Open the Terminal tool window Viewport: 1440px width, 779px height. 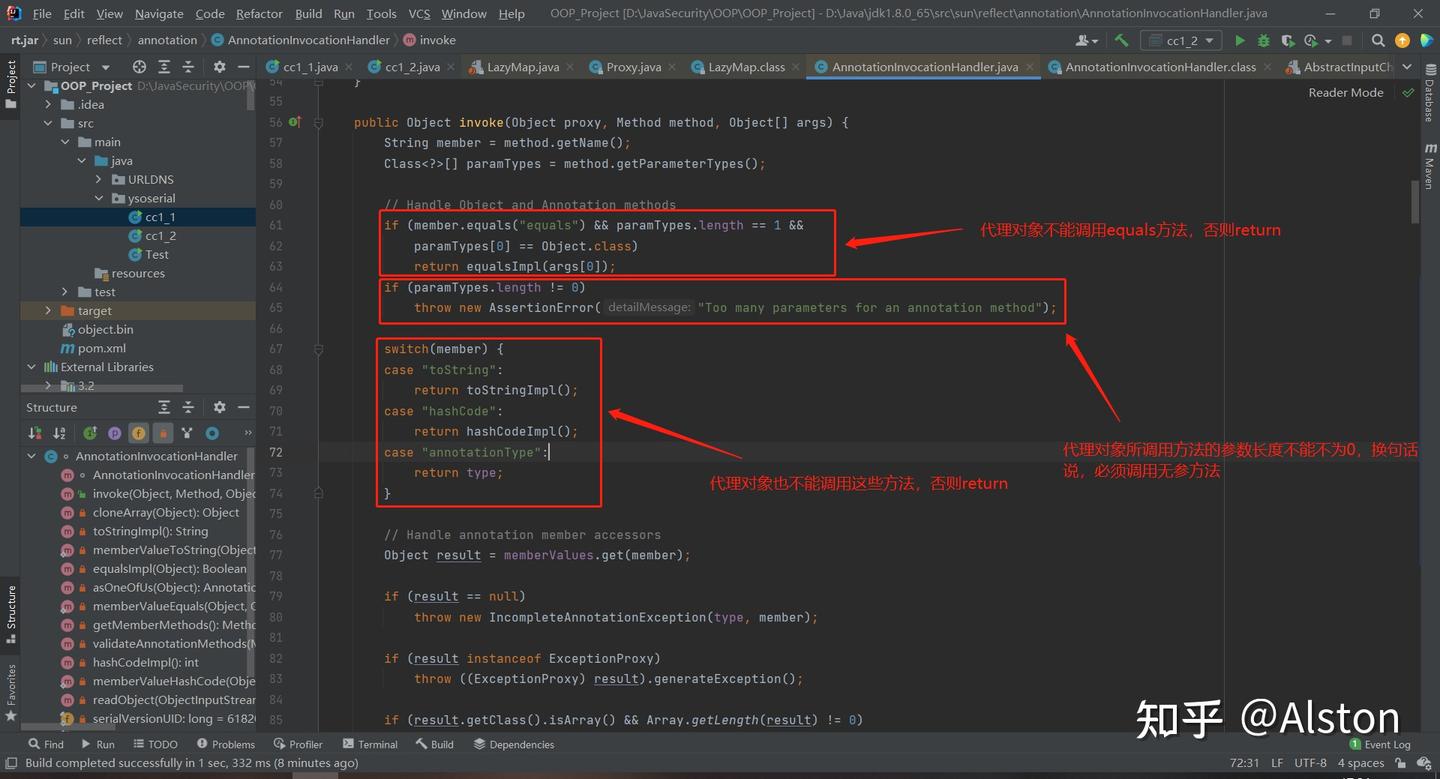(x=370, y=744)
